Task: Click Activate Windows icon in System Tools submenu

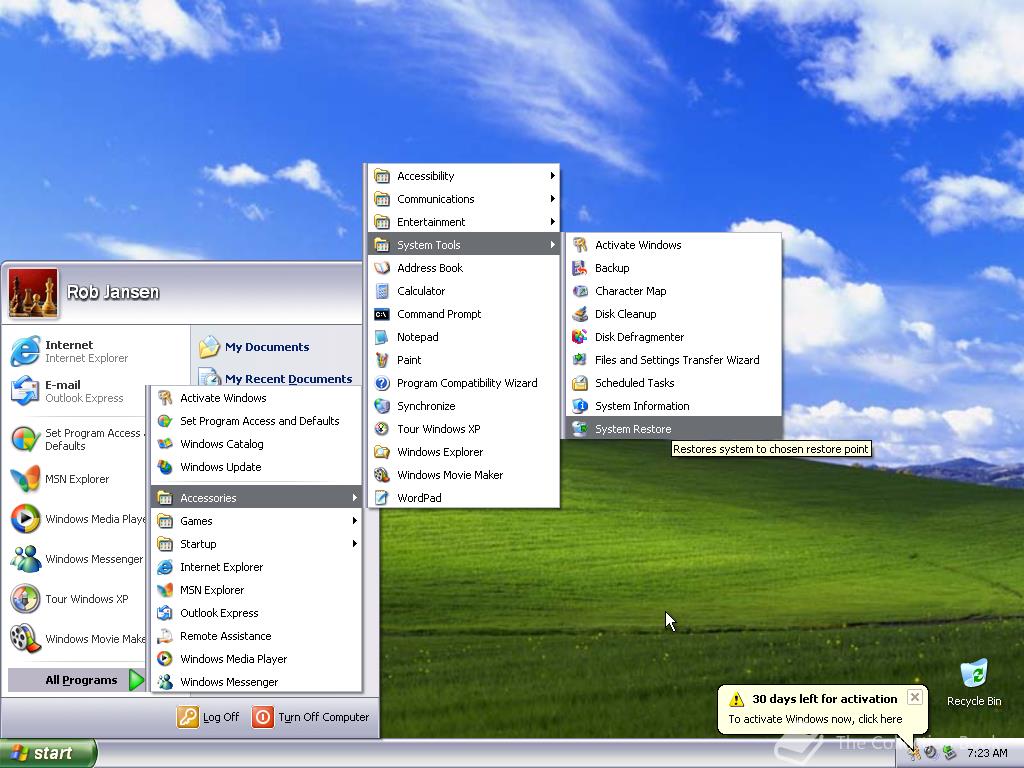Action: click(x=579, y=245)
